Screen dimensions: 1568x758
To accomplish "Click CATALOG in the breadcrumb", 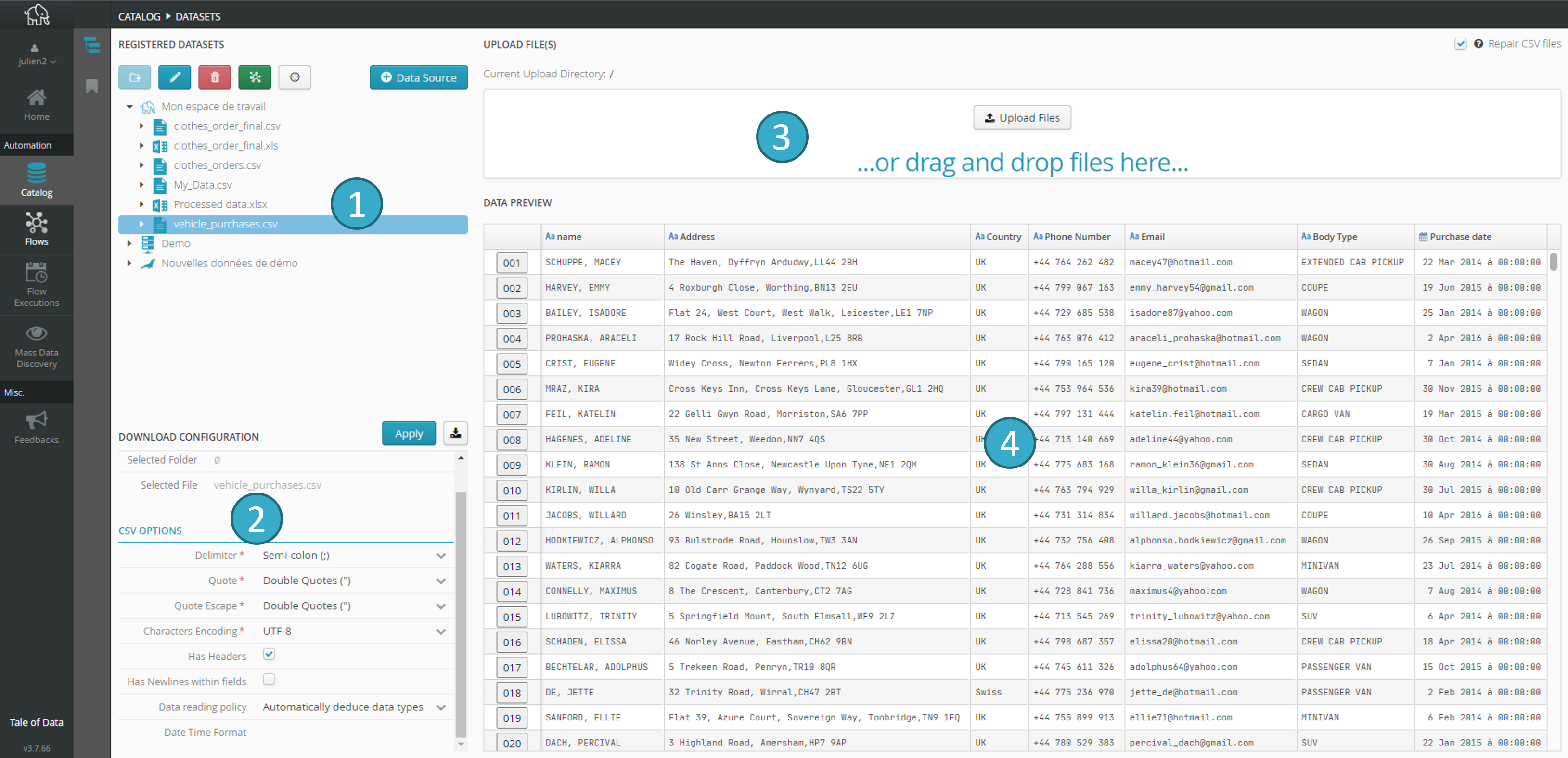I will click(x=140, y=16).
